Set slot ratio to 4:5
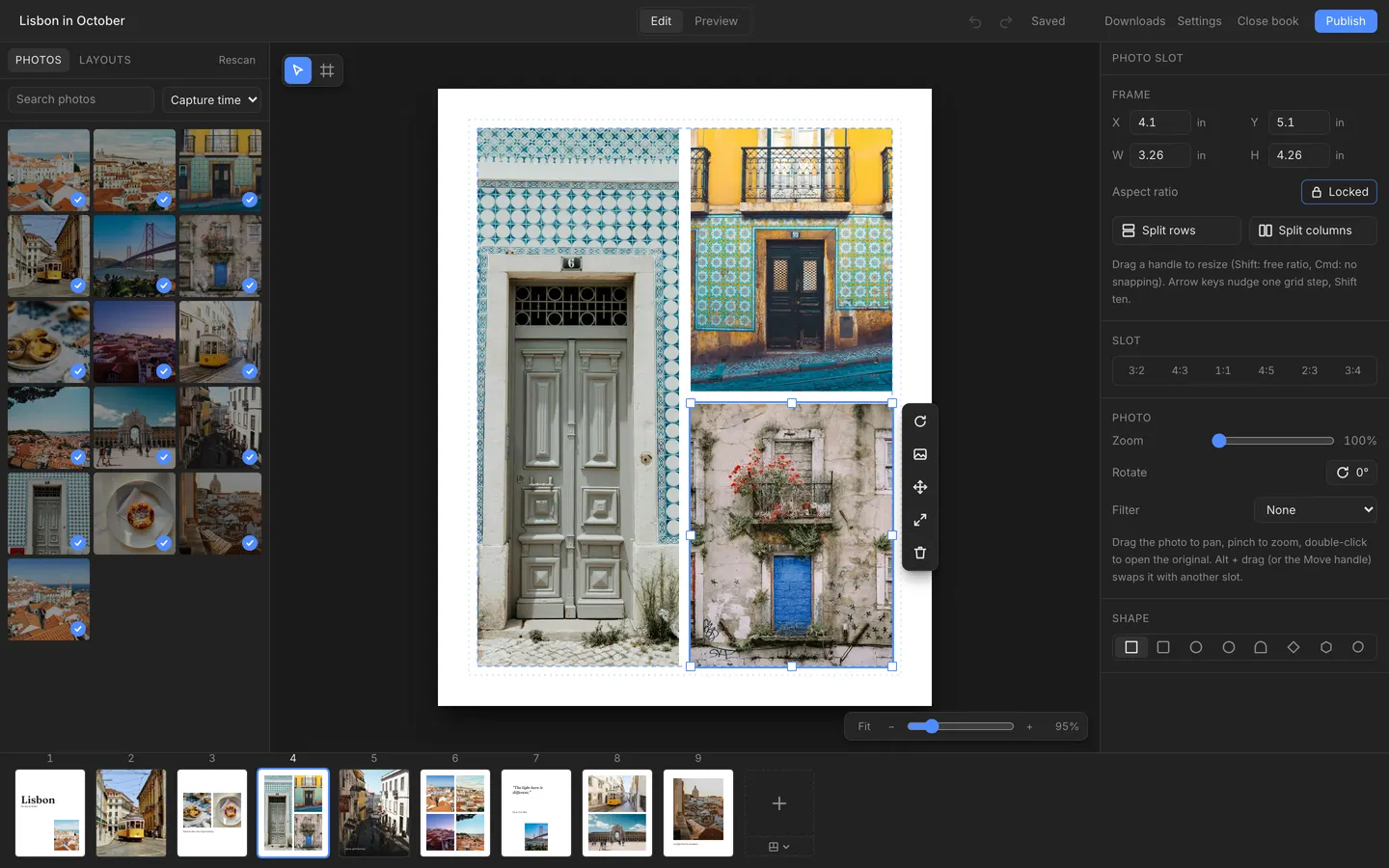The height and width of the screenshot is (868, 1389). [x=1266, y=370]
